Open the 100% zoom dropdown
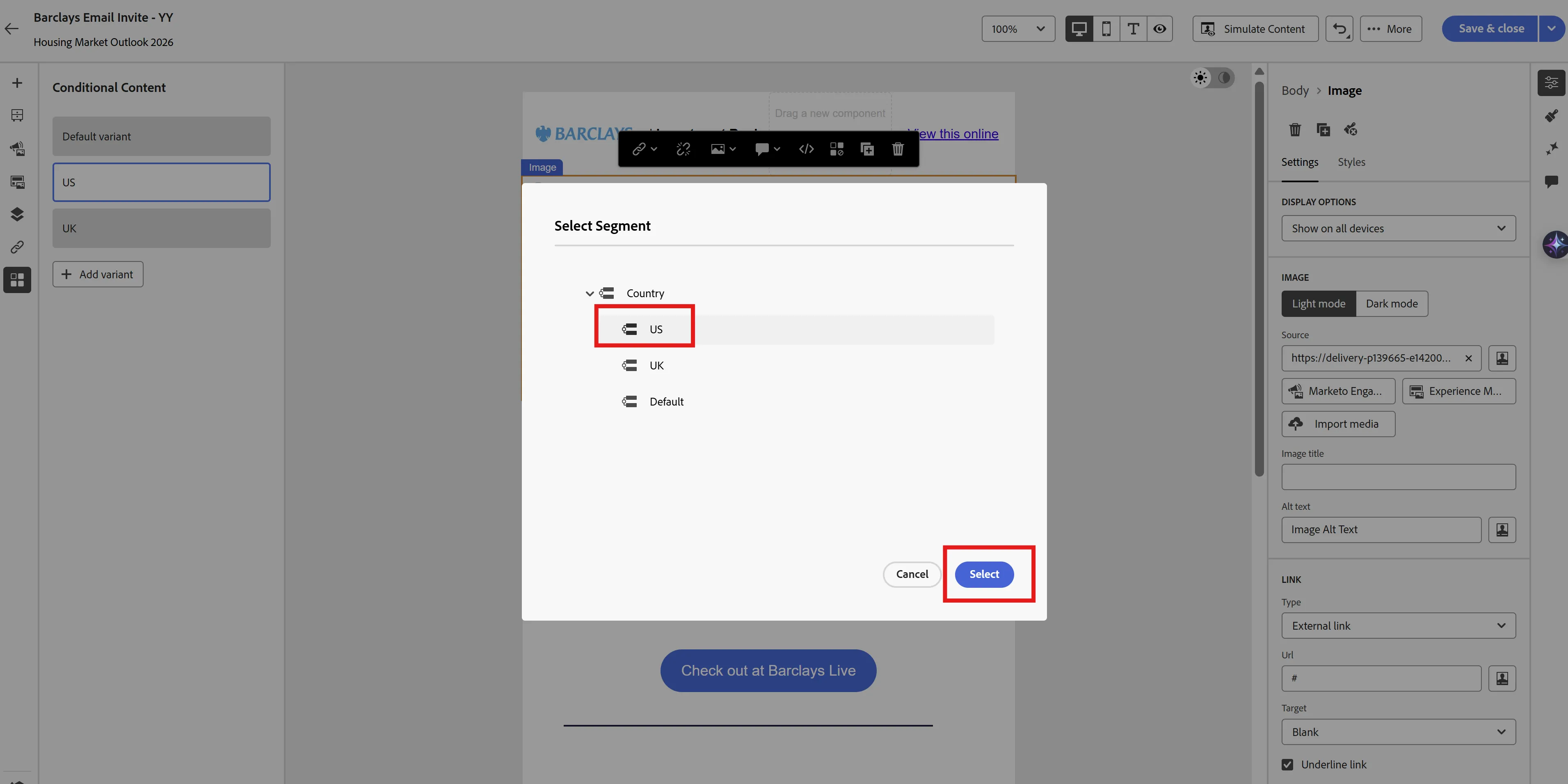 pos(1018,29)
